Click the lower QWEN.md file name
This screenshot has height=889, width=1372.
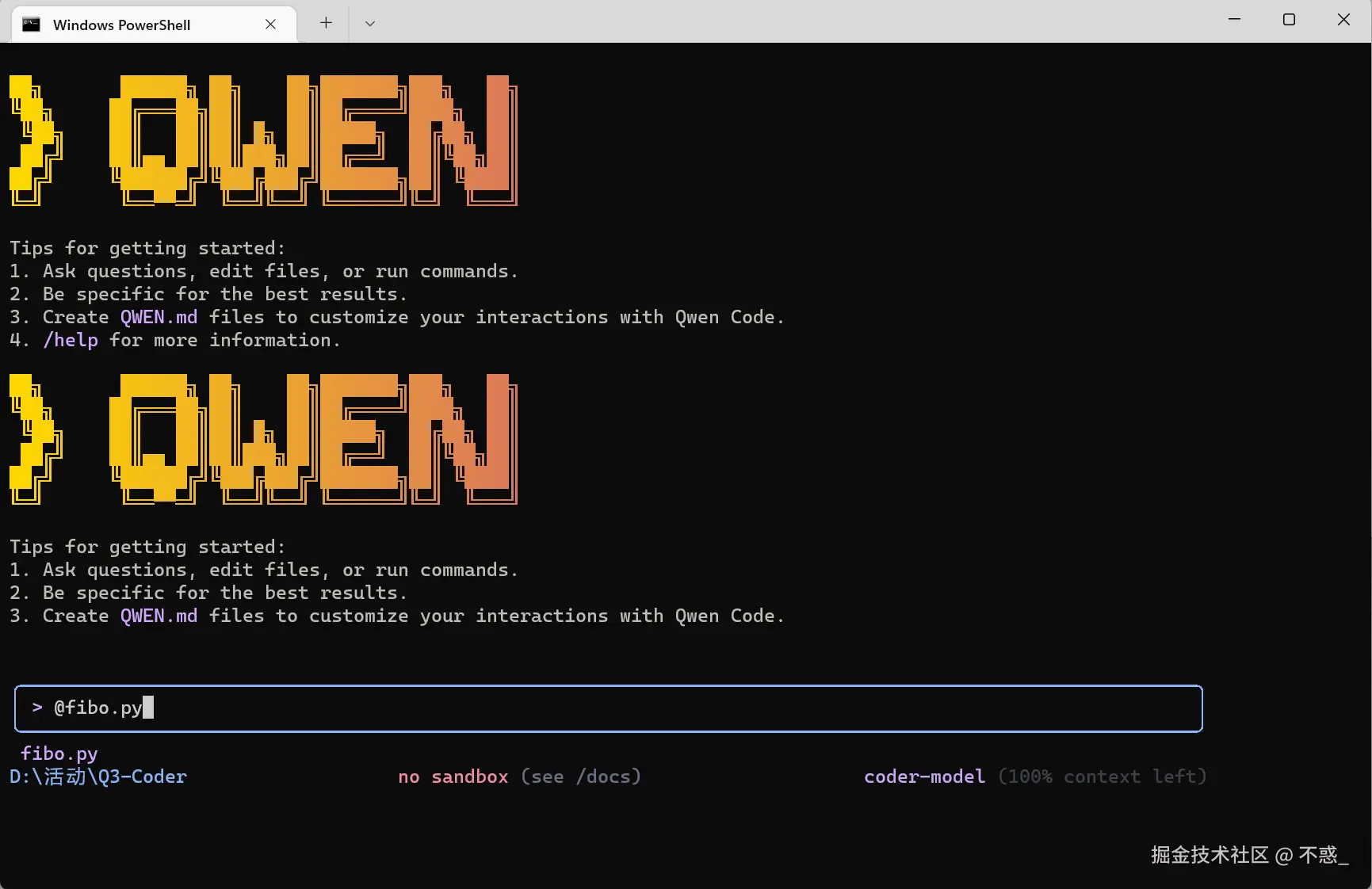[x=159, y=616]
